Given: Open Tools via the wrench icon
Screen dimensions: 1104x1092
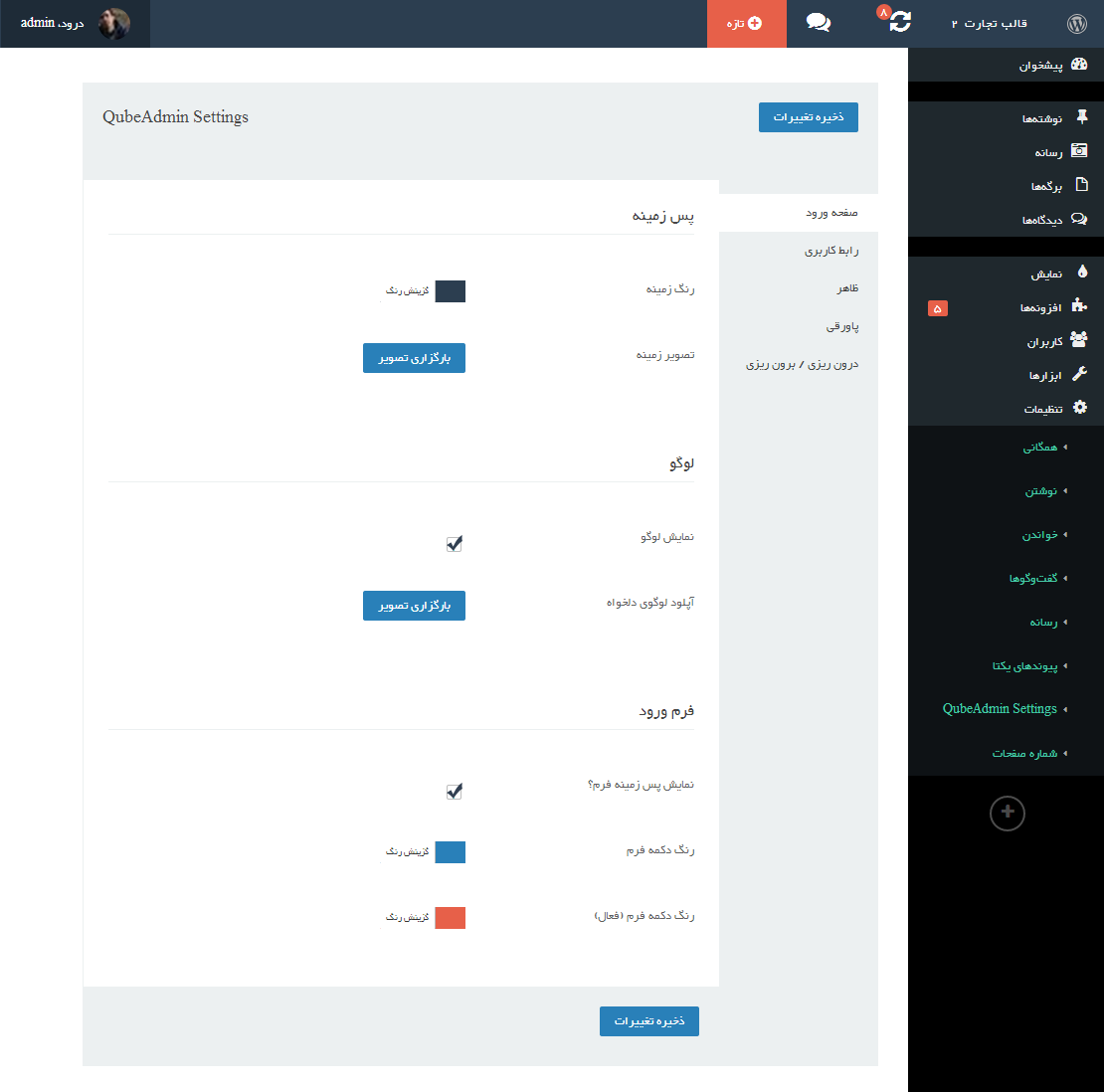Looking at the screenshot, I should click(1079, 375).
